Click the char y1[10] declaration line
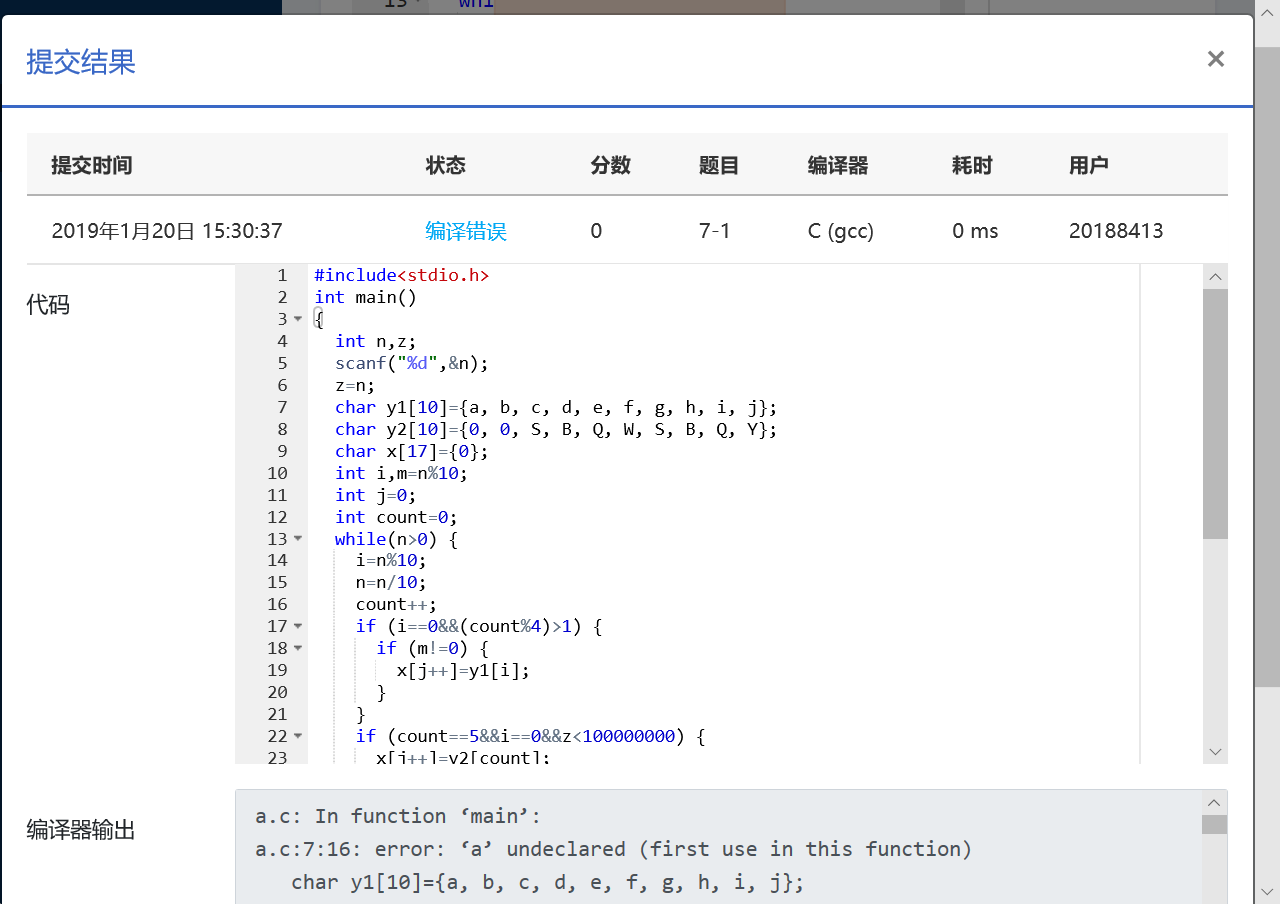The image size is (1280, 904). pyautogui.click(x=556, y=407)
